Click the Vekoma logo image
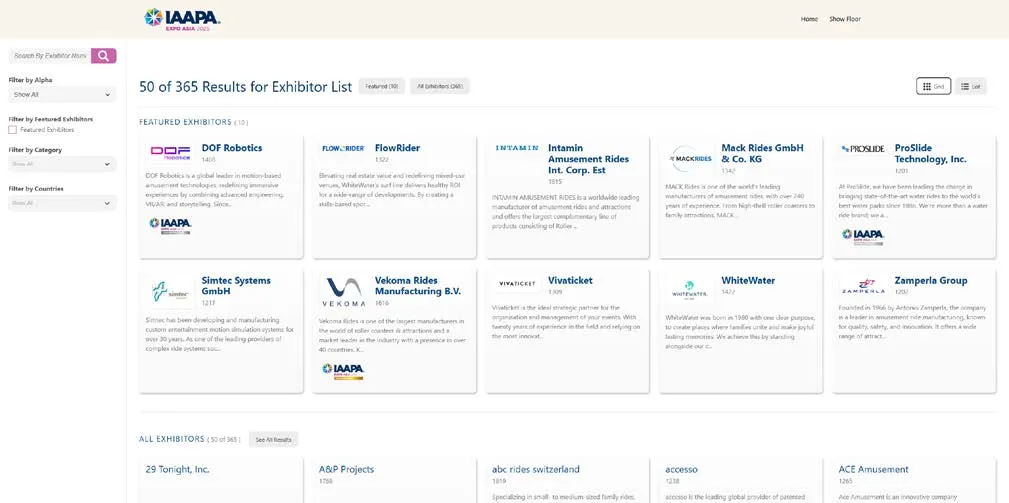This screenshot has height=503, width=1009. (344, 291)
